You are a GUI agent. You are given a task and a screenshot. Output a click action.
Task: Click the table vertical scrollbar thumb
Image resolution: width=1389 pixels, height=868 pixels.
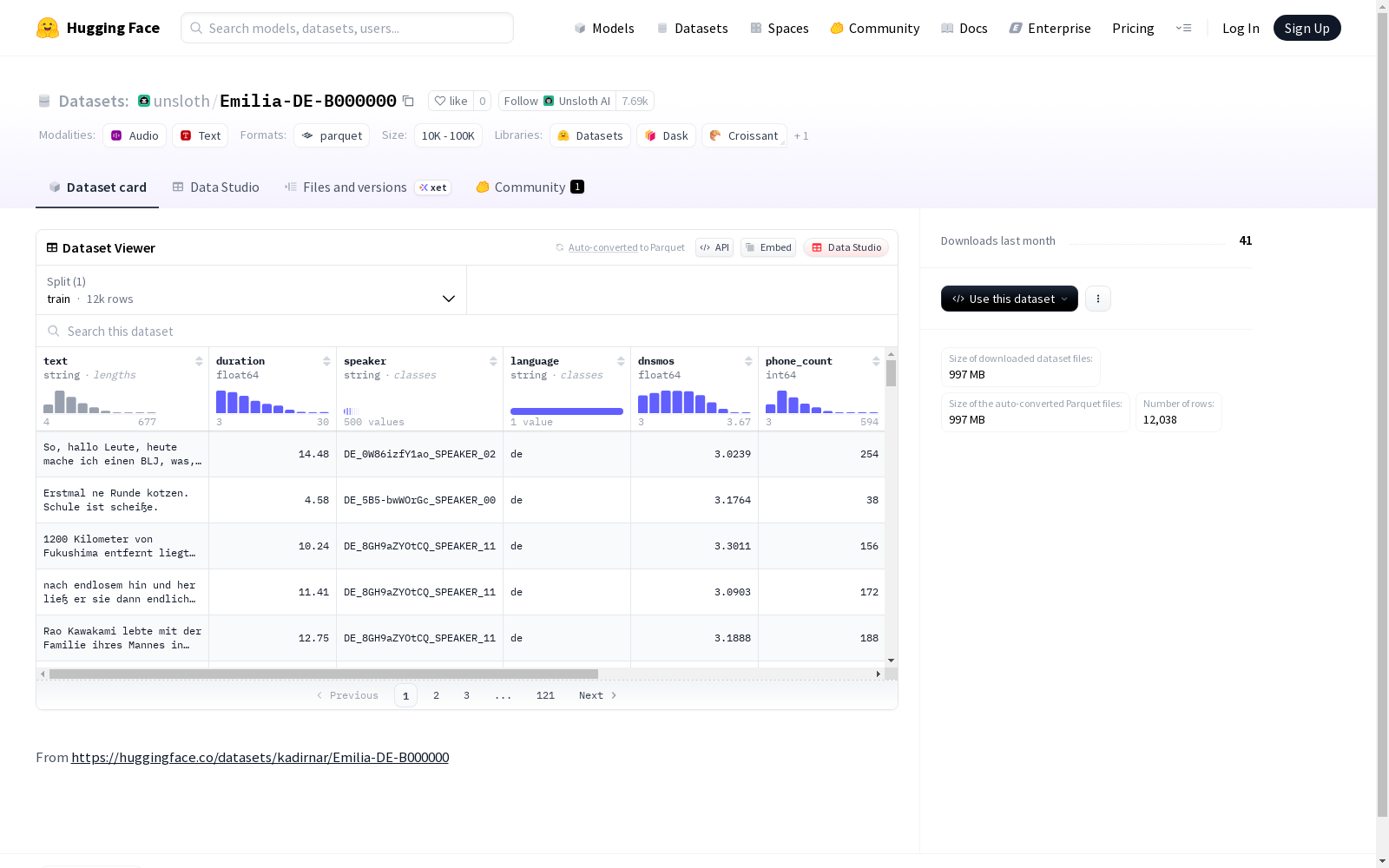891,373
